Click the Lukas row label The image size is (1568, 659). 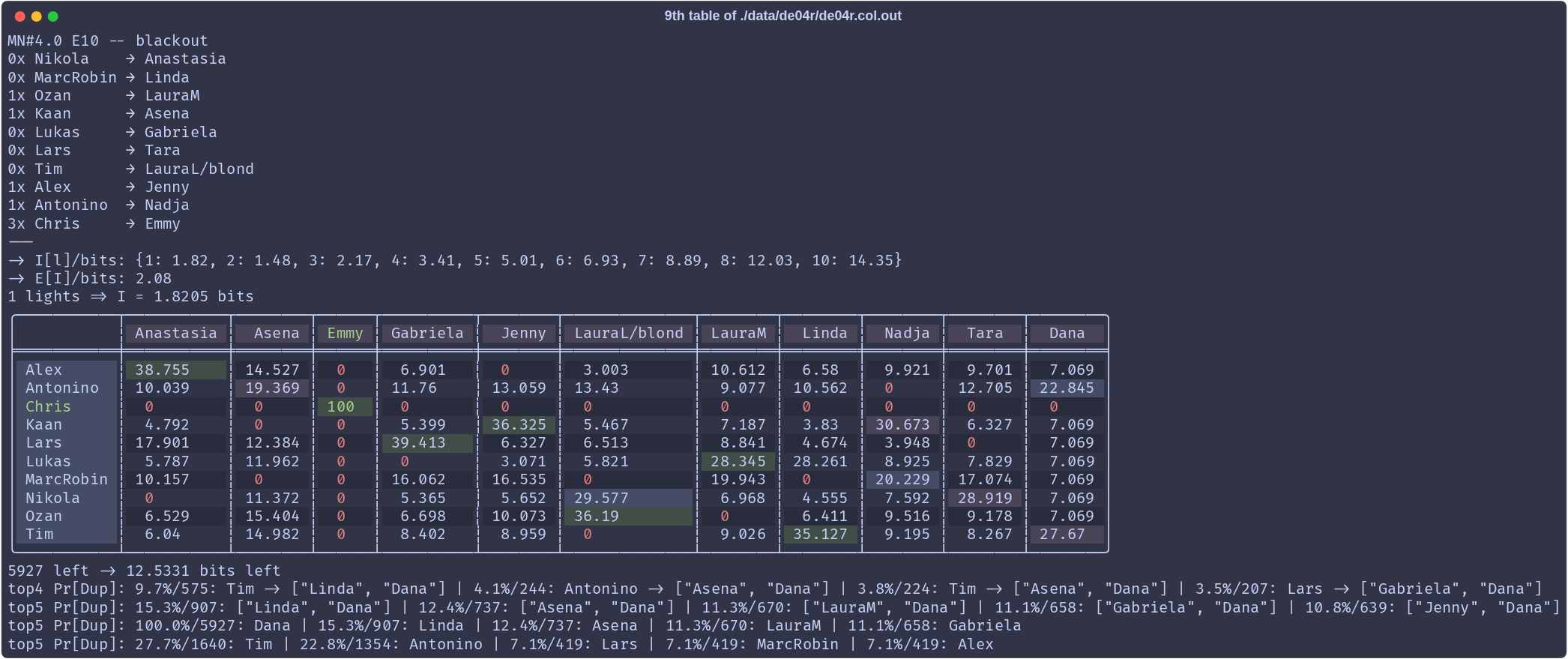66,461
